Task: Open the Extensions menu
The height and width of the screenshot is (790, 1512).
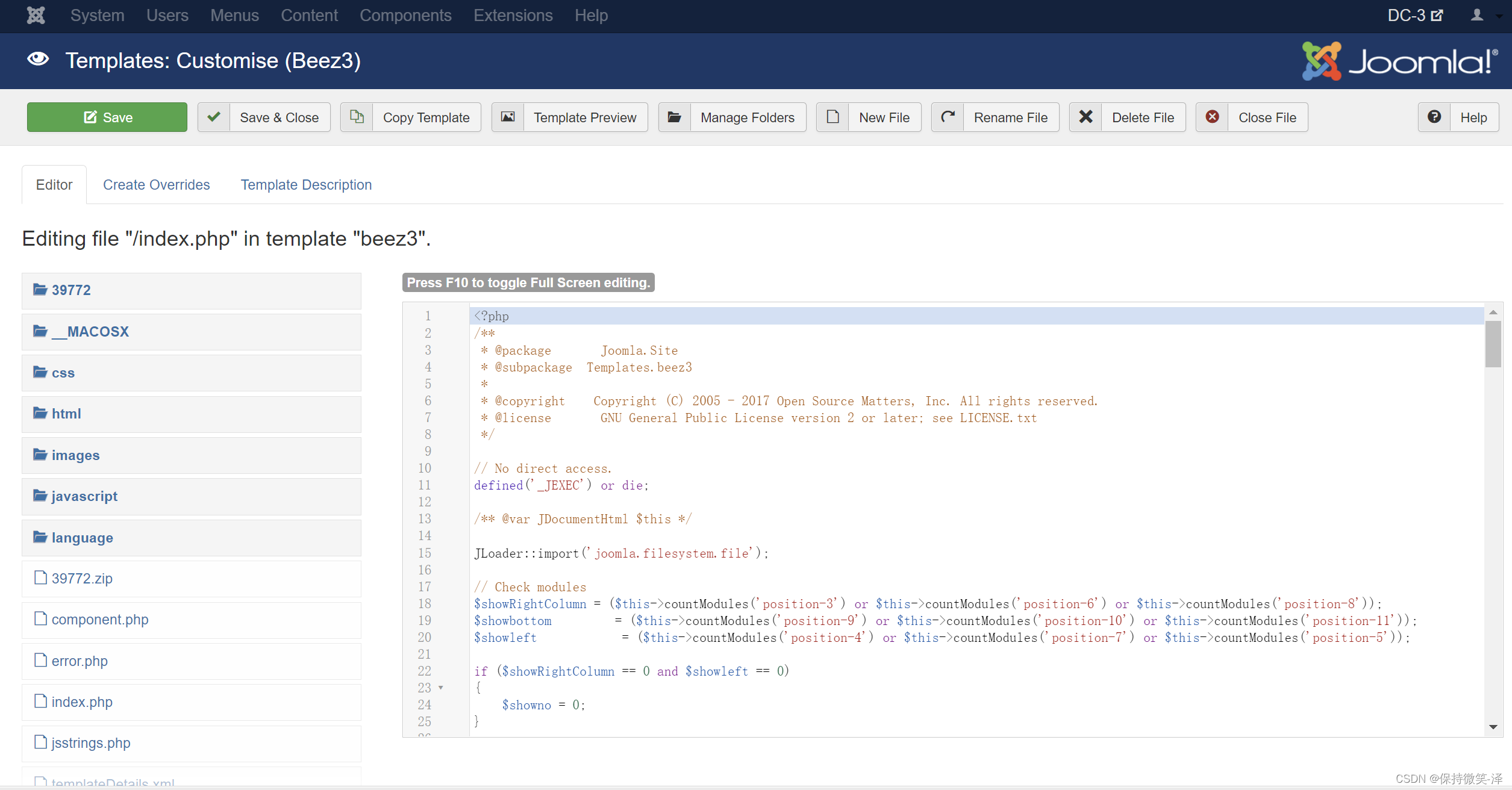Action: 513,15
